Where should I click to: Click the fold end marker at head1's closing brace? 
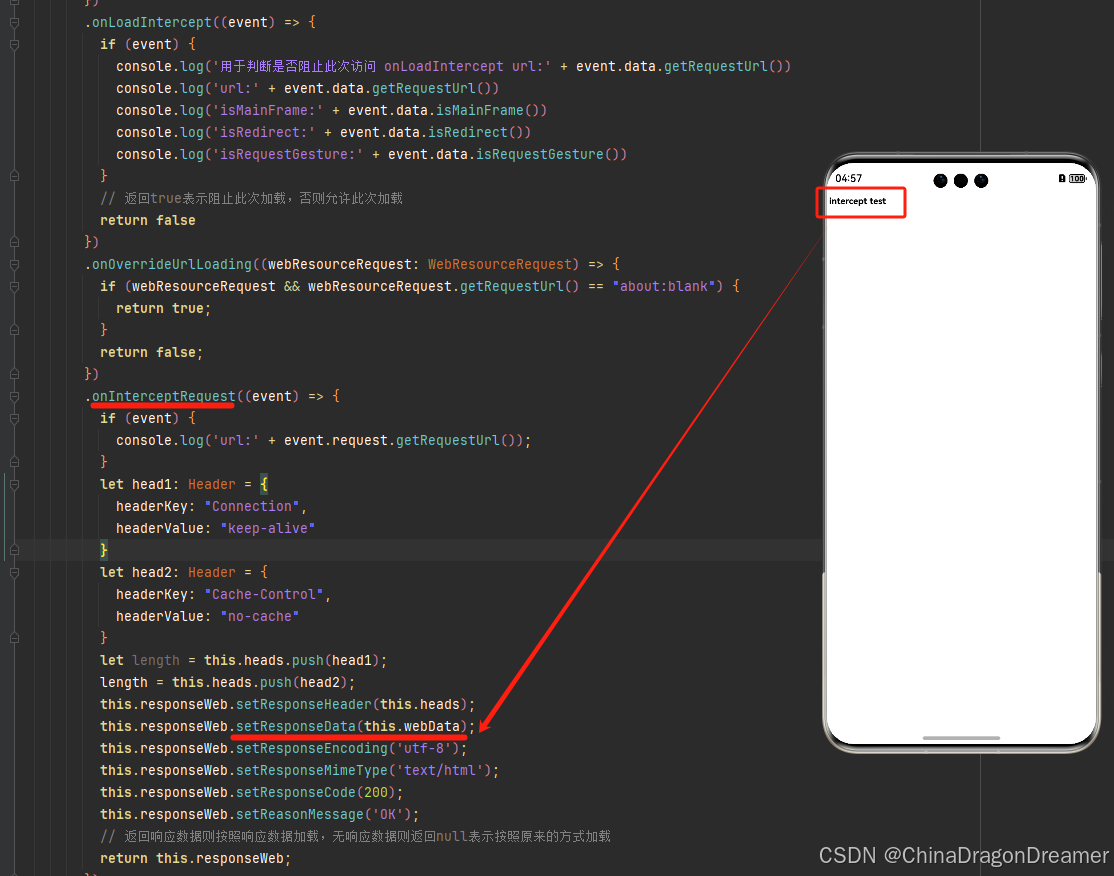click(x=14, y=550)
